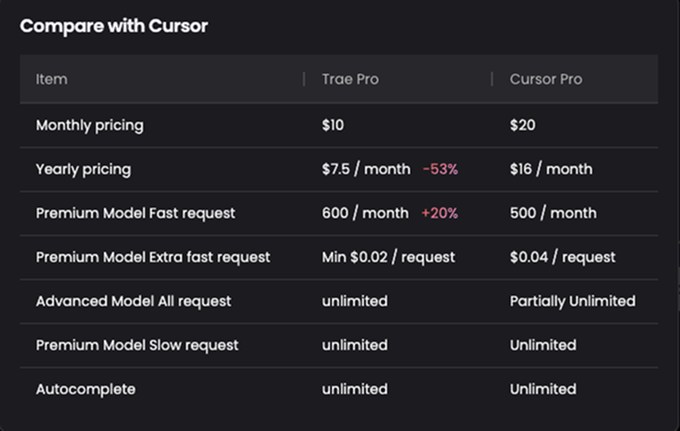Click the "Partially Unlimited" cell
680x431 pixels.
click(572, 301)
